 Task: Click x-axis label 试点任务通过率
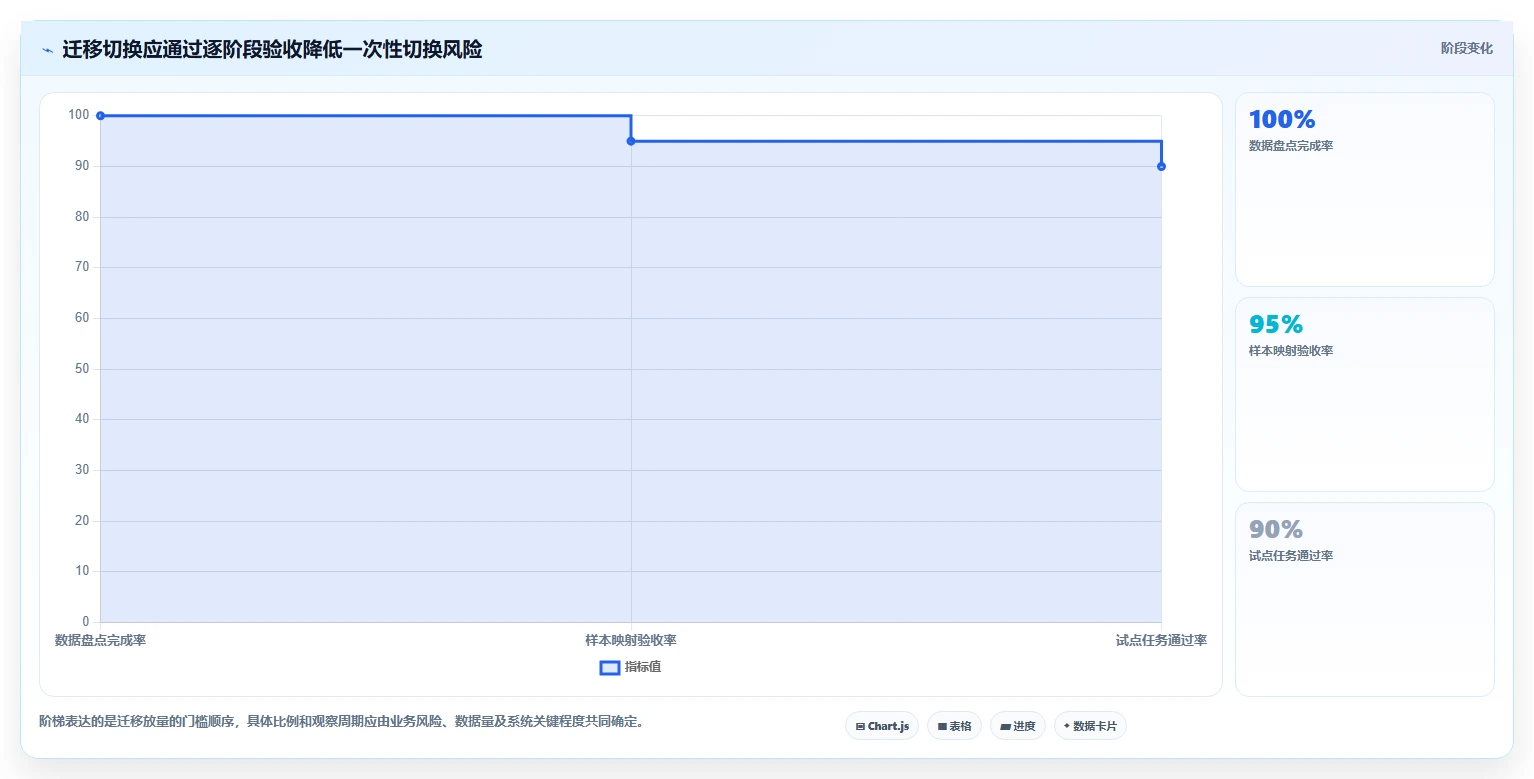[x=1161, y=640]
